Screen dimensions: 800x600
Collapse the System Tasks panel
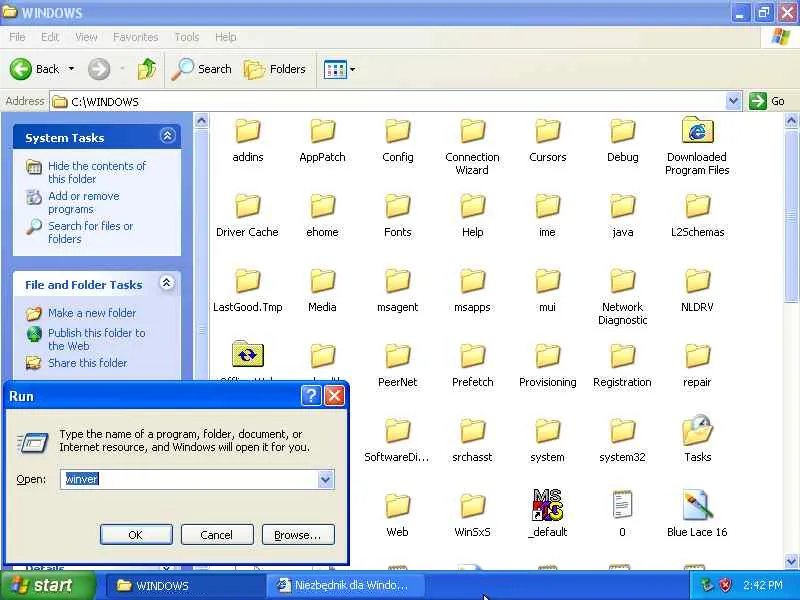[167, 136]
